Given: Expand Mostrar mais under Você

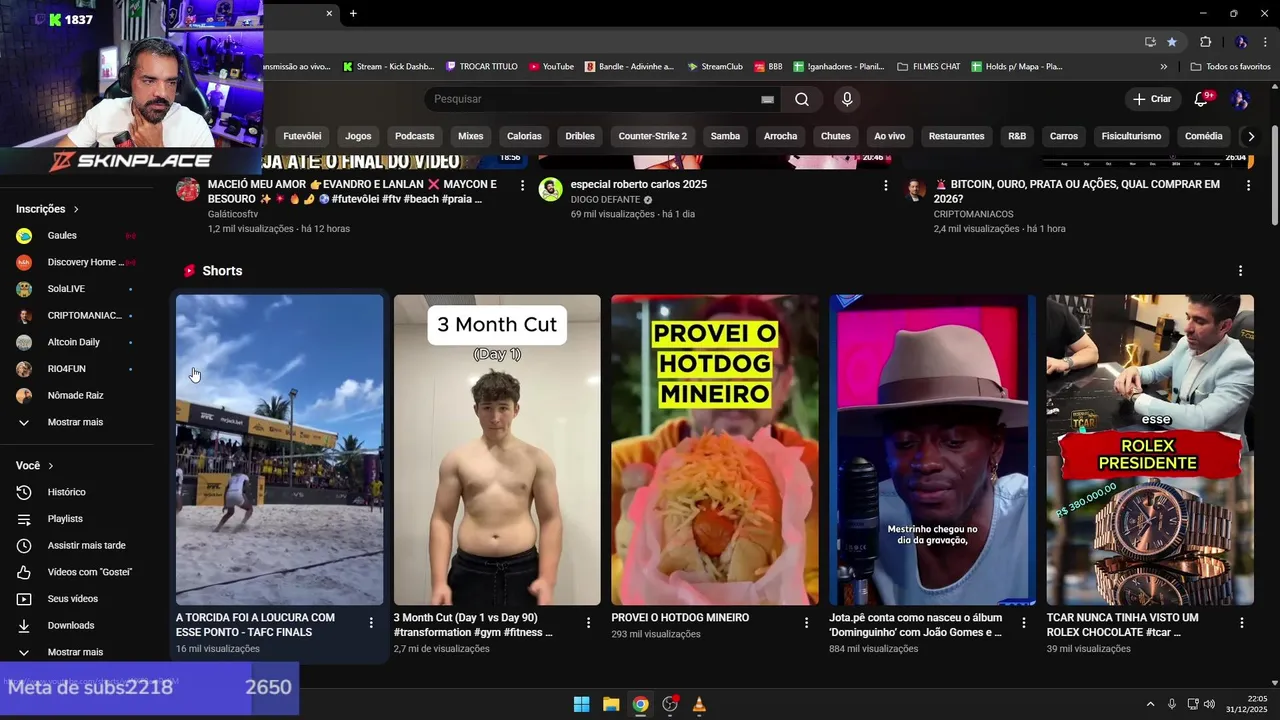Looking at the screenshot, I should 76,652.
